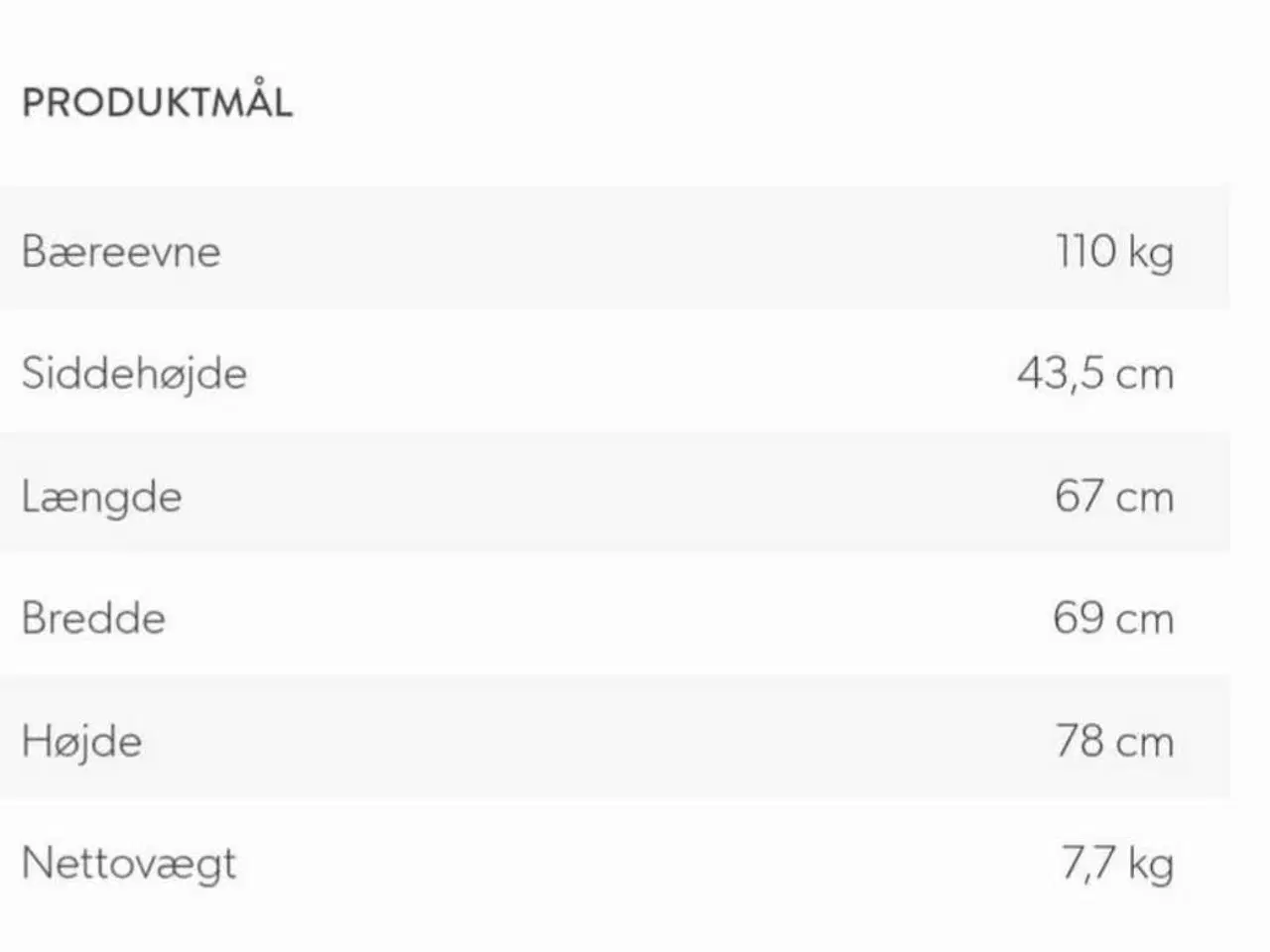Click the PRODUKTMÅL heading
1270x952 pixels.
coord(157,103)
